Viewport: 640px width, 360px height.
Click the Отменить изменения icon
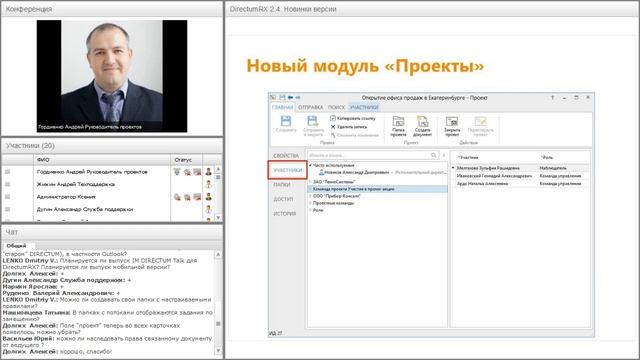tap(333, 135)
